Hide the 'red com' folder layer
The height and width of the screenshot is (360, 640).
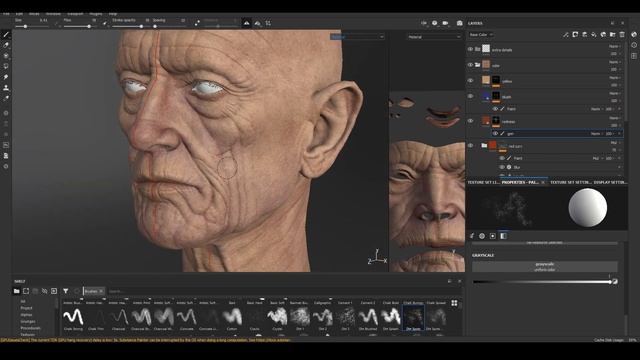pyautogui.click(x=470, y=145)
